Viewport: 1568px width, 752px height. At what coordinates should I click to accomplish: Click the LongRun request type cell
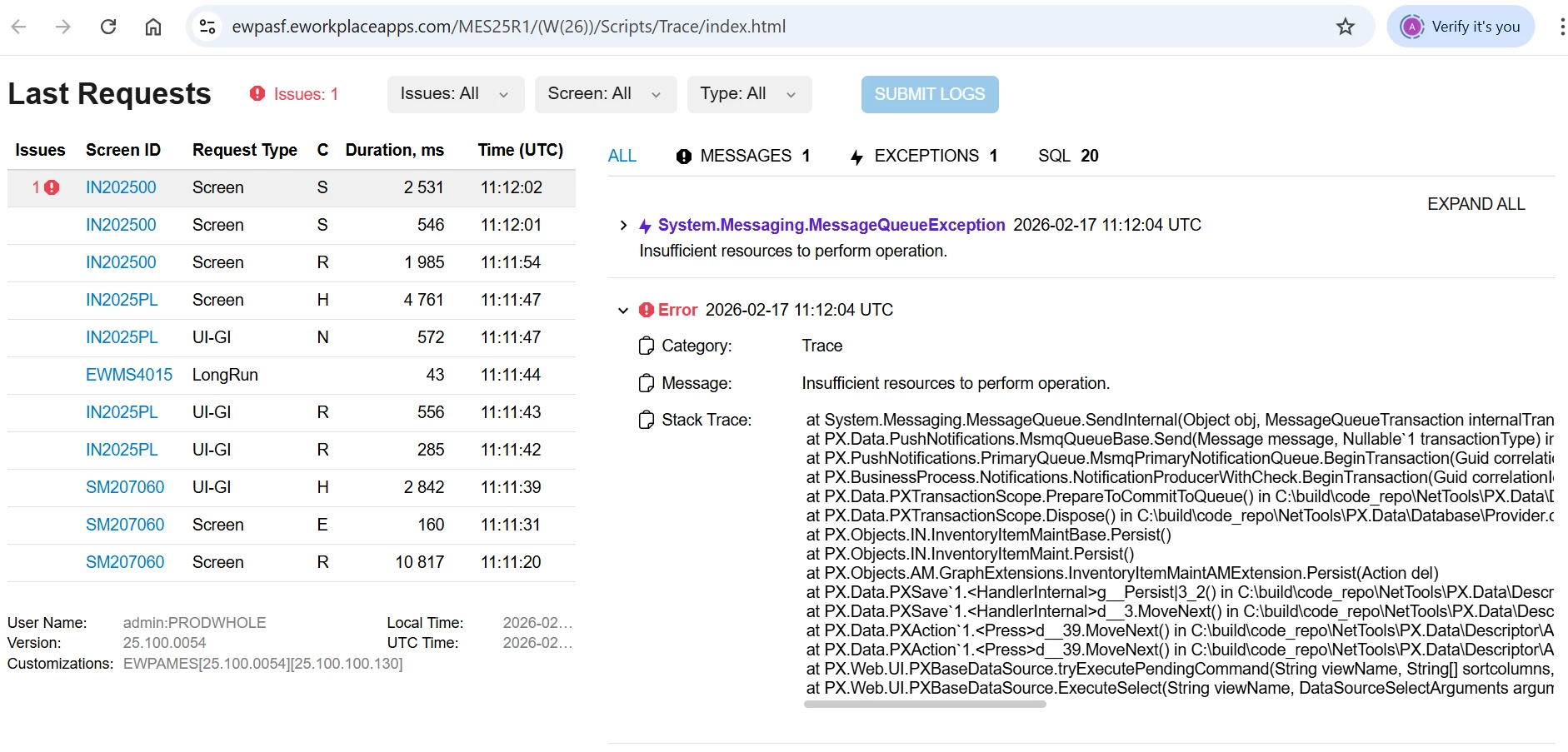coord(225,375)
